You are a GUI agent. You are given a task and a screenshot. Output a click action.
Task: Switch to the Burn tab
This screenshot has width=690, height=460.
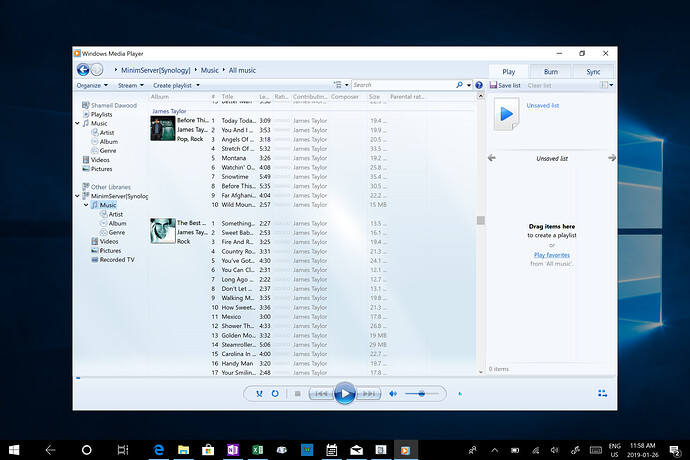coord(551,71)
